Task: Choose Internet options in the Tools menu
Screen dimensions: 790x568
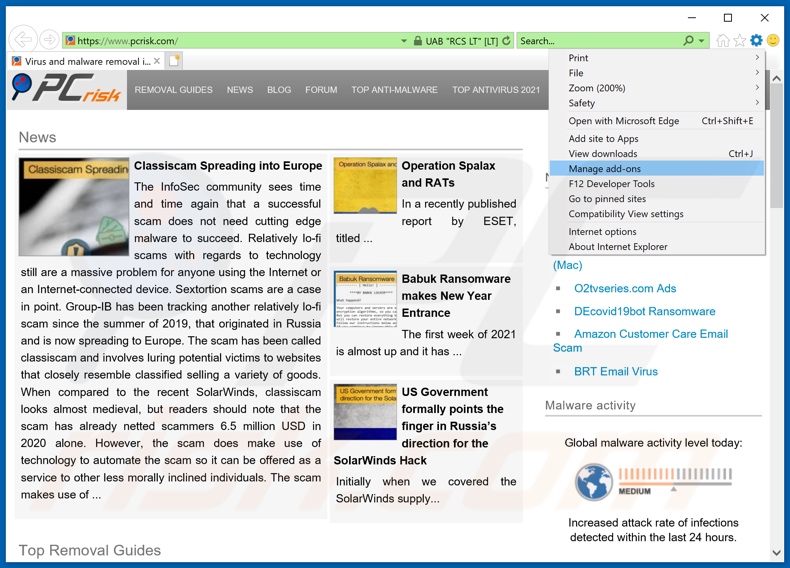Action: [602, 232]
